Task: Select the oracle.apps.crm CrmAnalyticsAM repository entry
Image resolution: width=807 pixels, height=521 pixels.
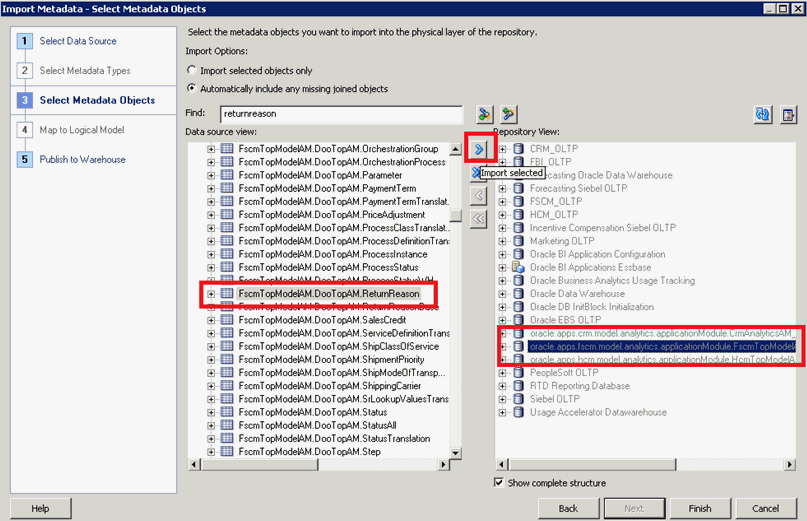Action: click(662, 333)
